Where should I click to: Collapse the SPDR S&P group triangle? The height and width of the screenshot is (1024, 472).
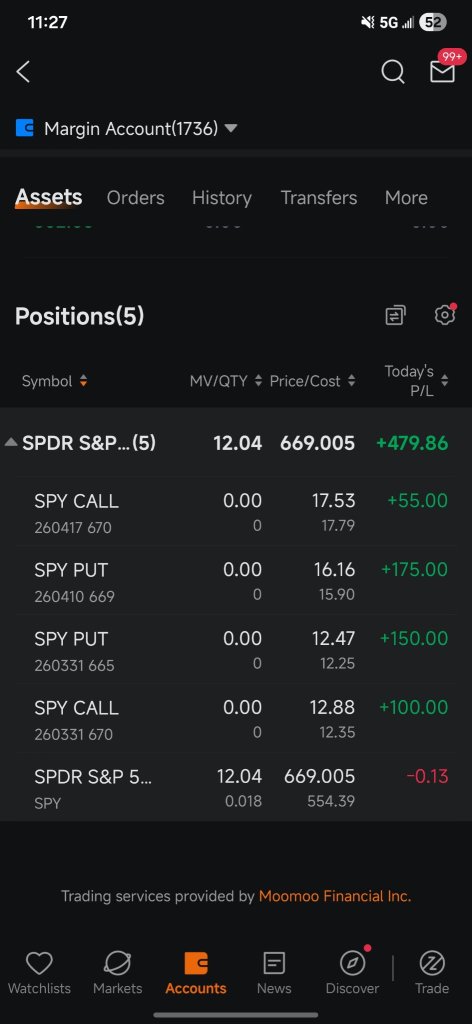pos(11,443)
